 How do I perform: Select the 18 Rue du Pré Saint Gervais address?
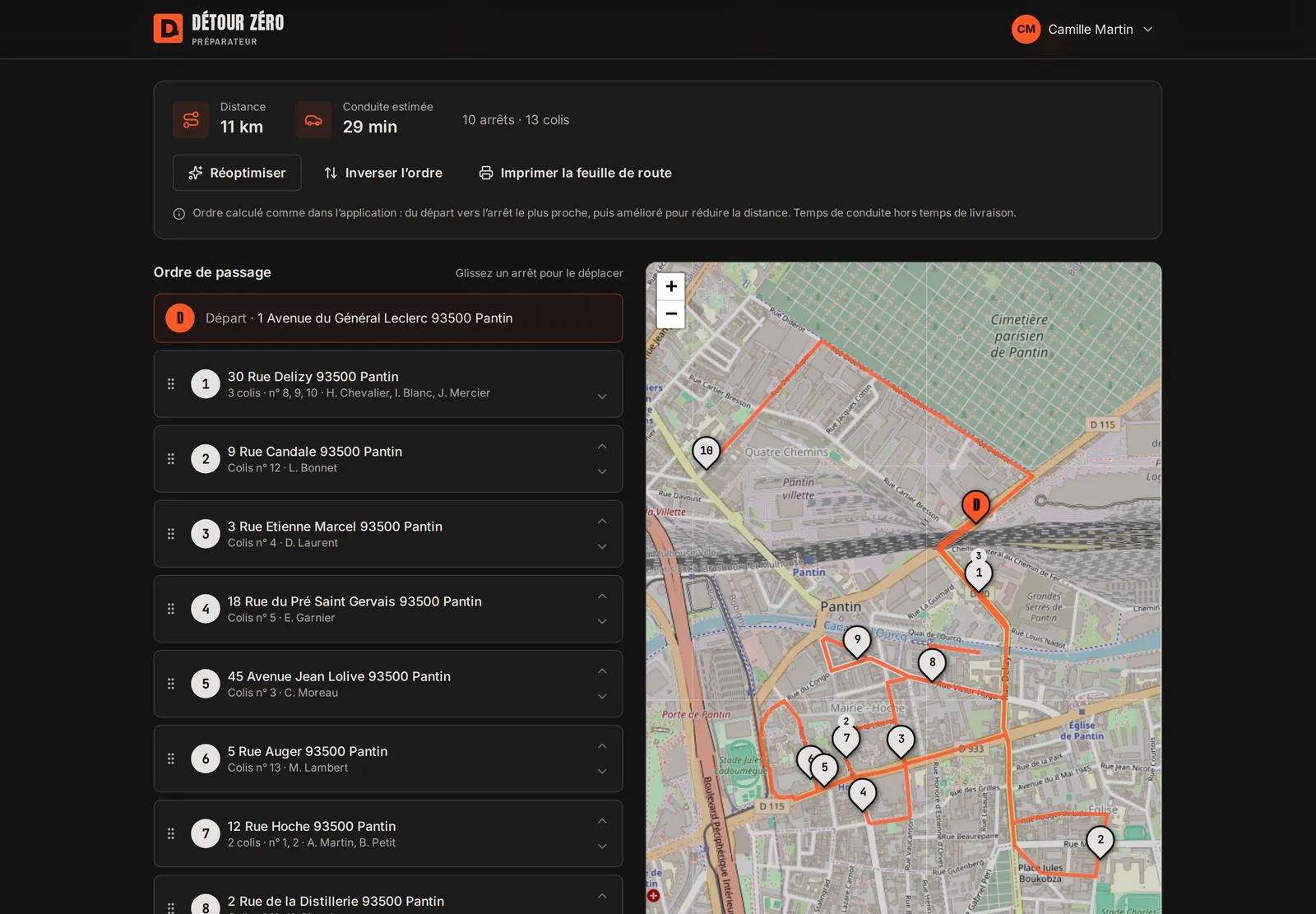pos(354,601)
